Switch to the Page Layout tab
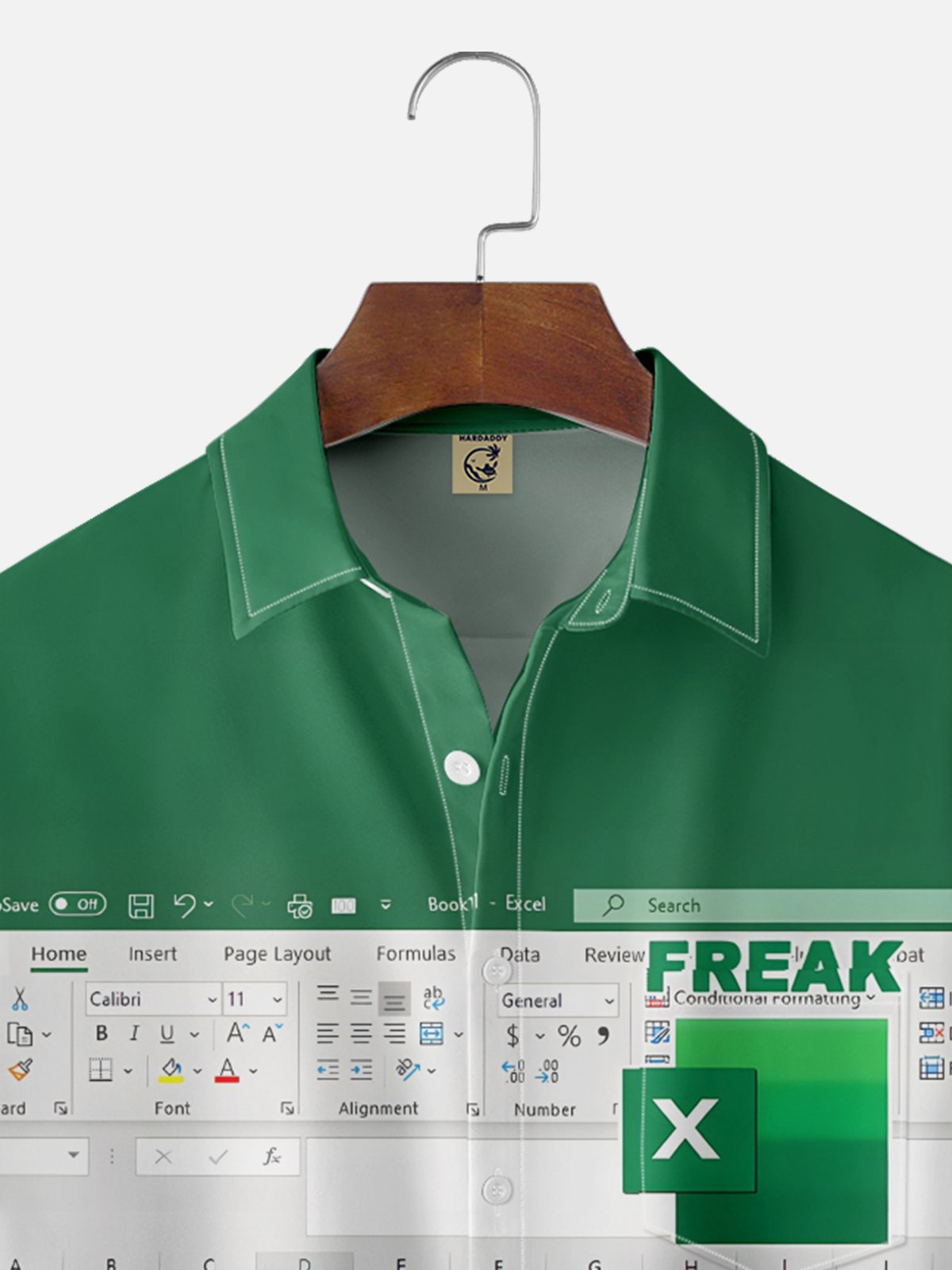This screenshot has height=1270, width=952. (x=277, y=954)
